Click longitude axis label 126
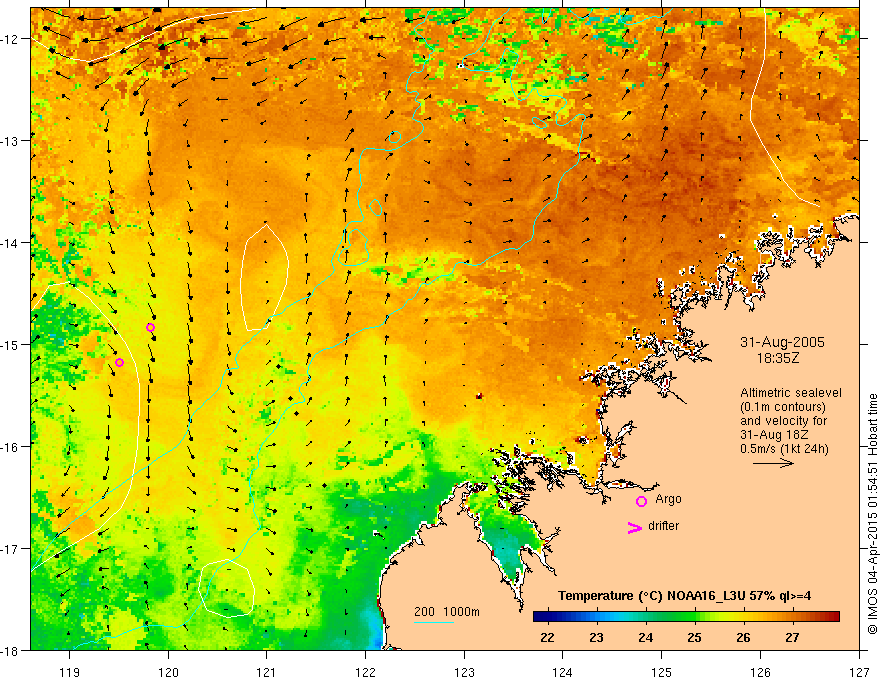 point(760,672)
